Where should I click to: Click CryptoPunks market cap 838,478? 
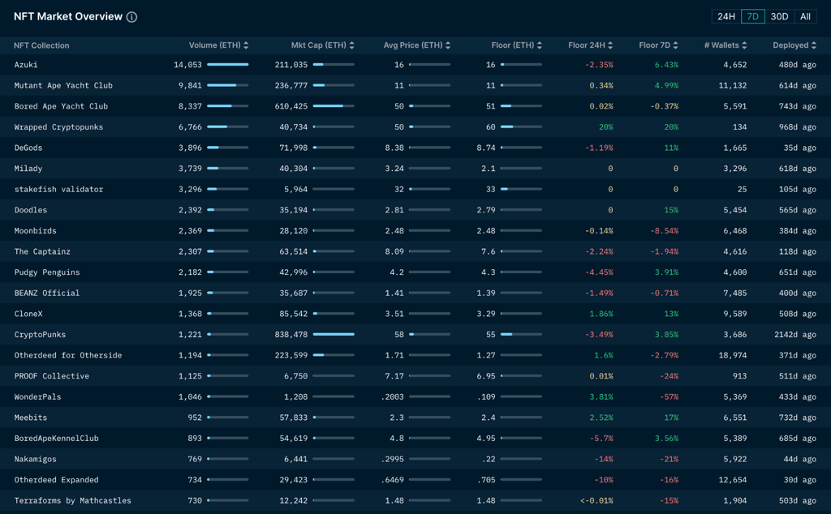click(x=291, y=334)
